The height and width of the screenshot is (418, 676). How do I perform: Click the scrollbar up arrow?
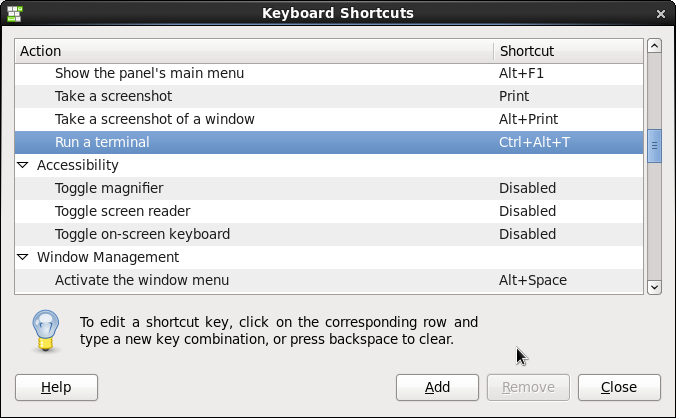(655, 46)
